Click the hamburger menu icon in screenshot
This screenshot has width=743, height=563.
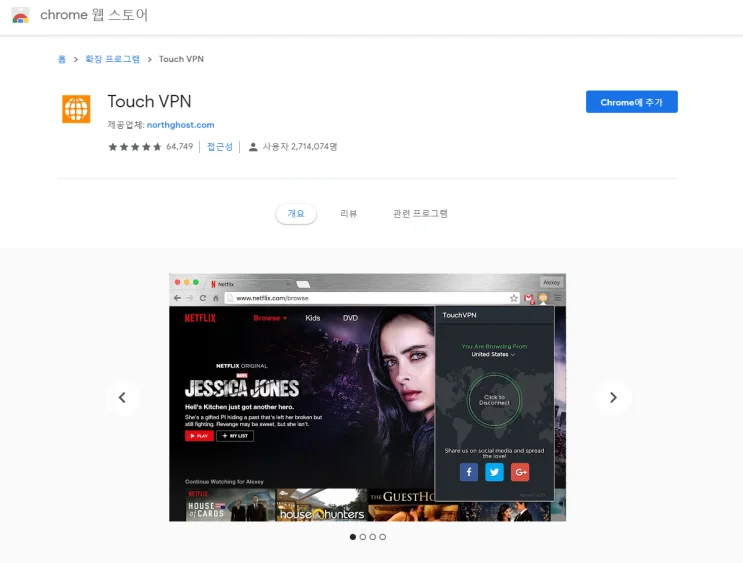(558, 298)
